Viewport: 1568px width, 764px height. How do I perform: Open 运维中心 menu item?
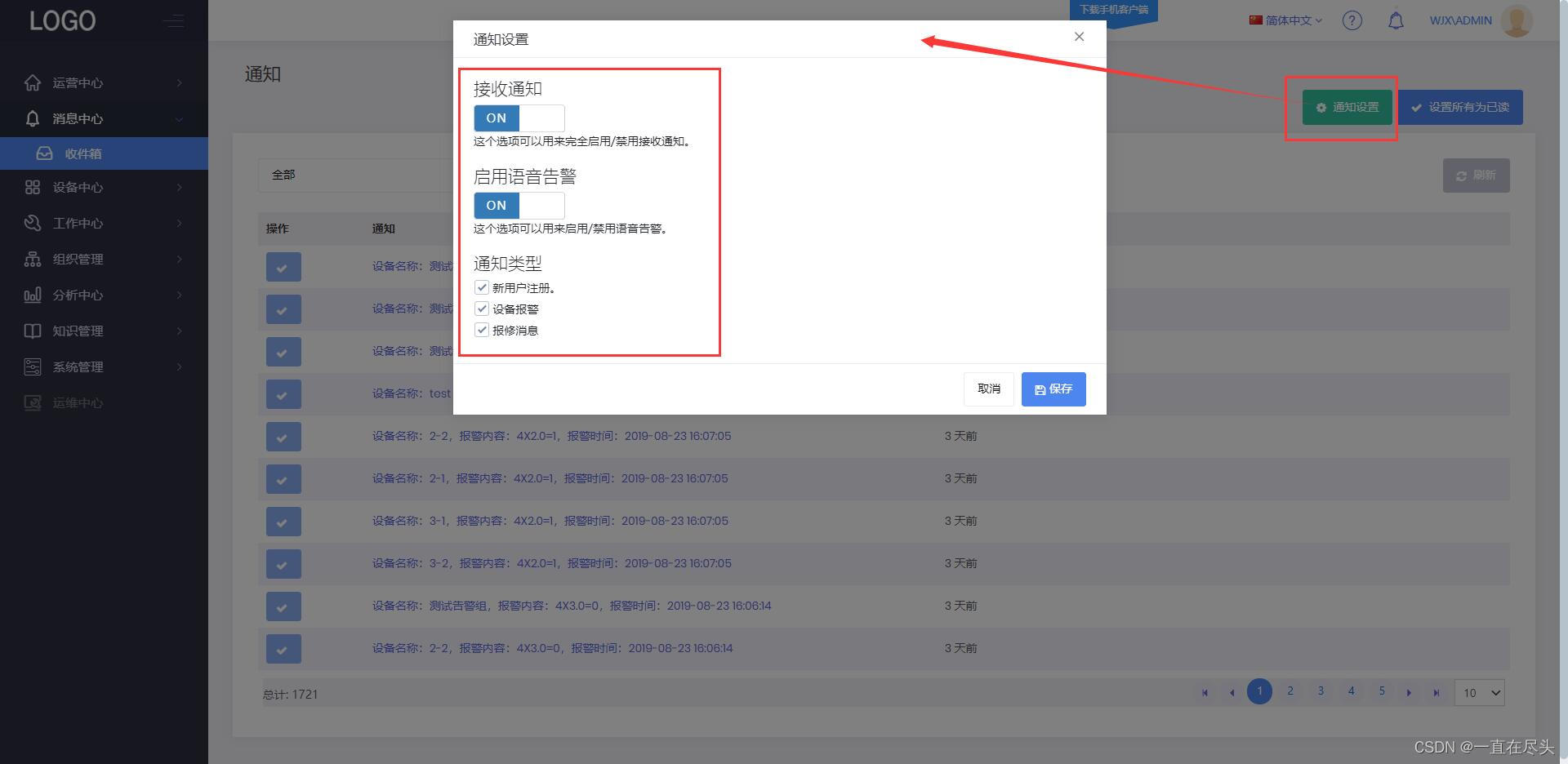point(104,402)
